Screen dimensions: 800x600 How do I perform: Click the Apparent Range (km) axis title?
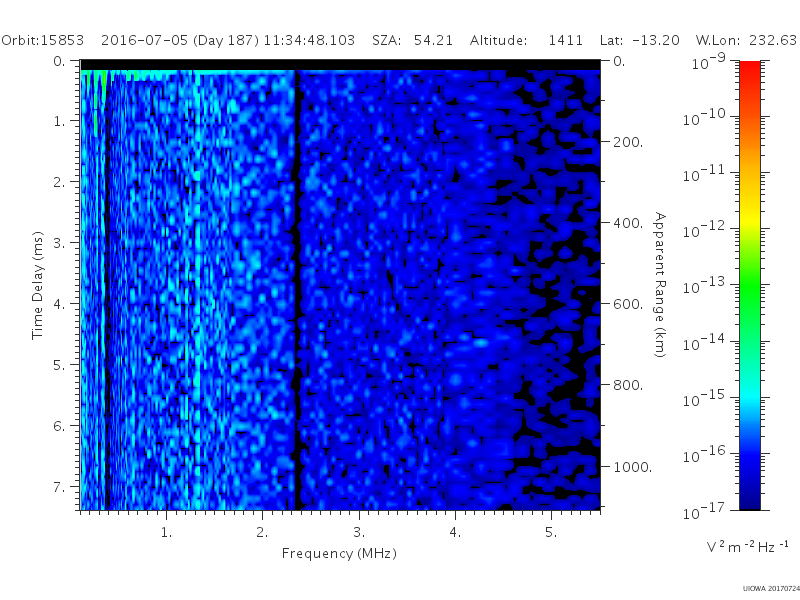click(x=660, y=285)
